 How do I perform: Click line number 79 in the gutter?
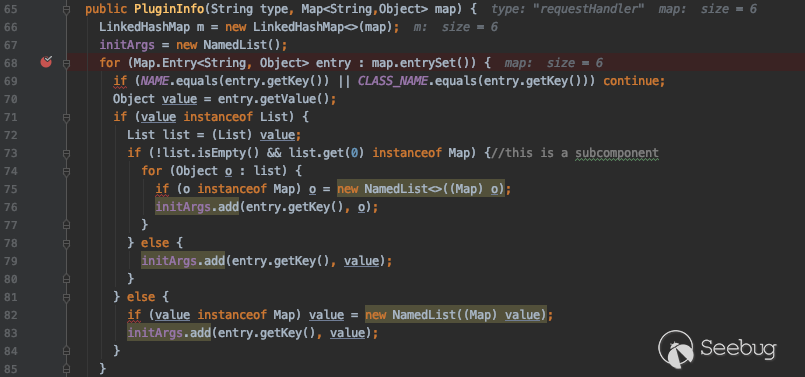10,261
